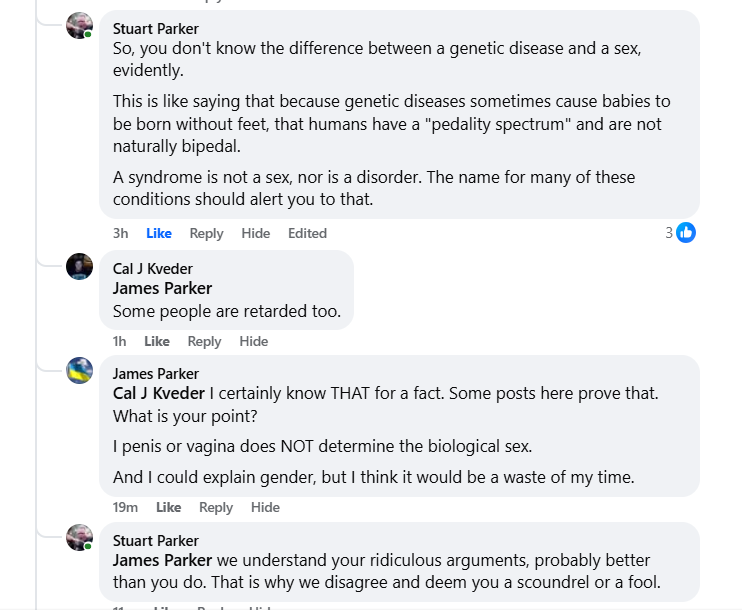
Task: Click Cal J Kveder's profile picture
Action: tap(80, 267)
